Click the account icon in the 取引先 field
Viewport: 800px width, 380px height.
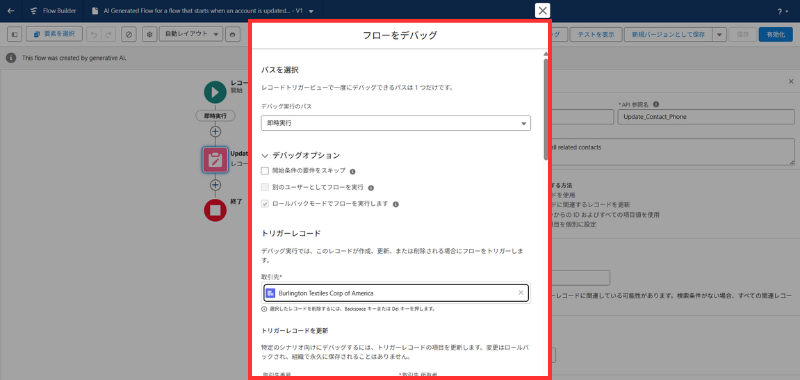pos(270,293)
